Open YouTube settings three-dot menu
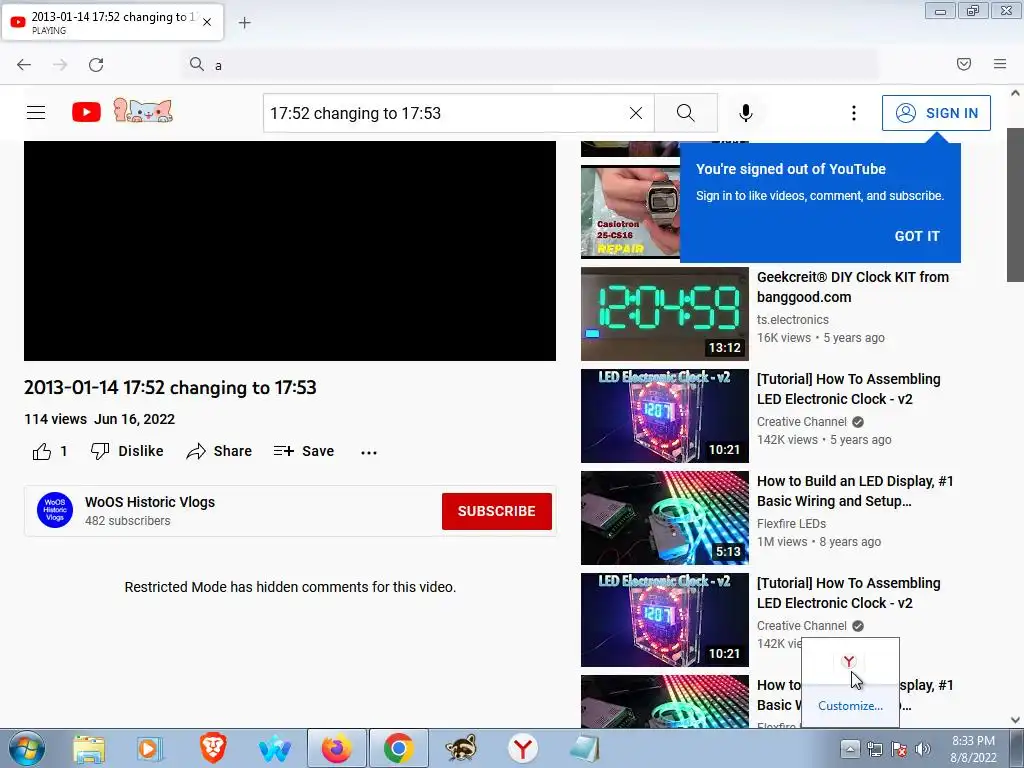This screenshot has height=768, width=1024. tap(854, 113)
